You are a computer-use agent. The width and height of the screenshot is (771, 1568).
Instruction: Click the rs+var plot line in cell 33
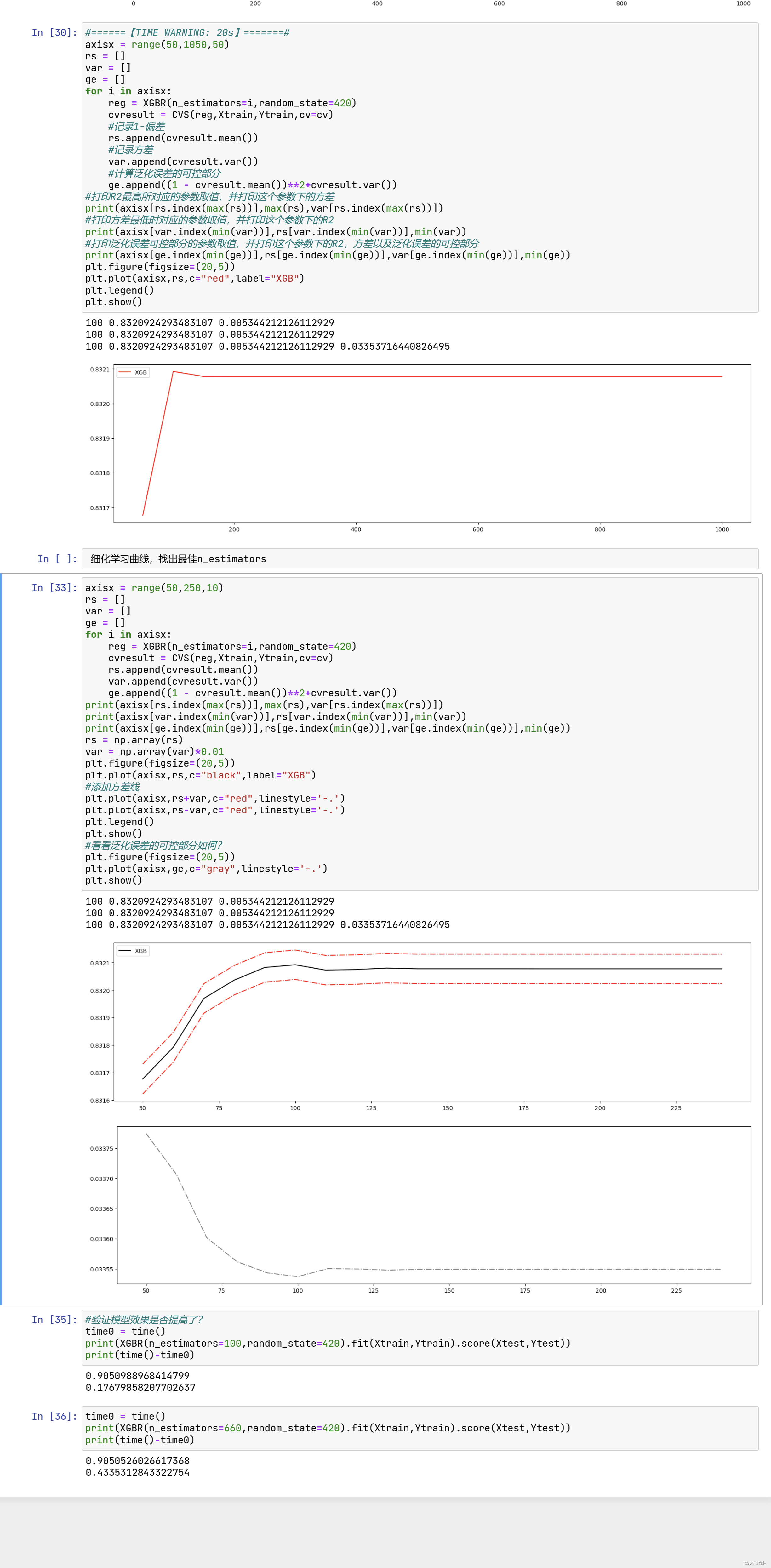215,799
